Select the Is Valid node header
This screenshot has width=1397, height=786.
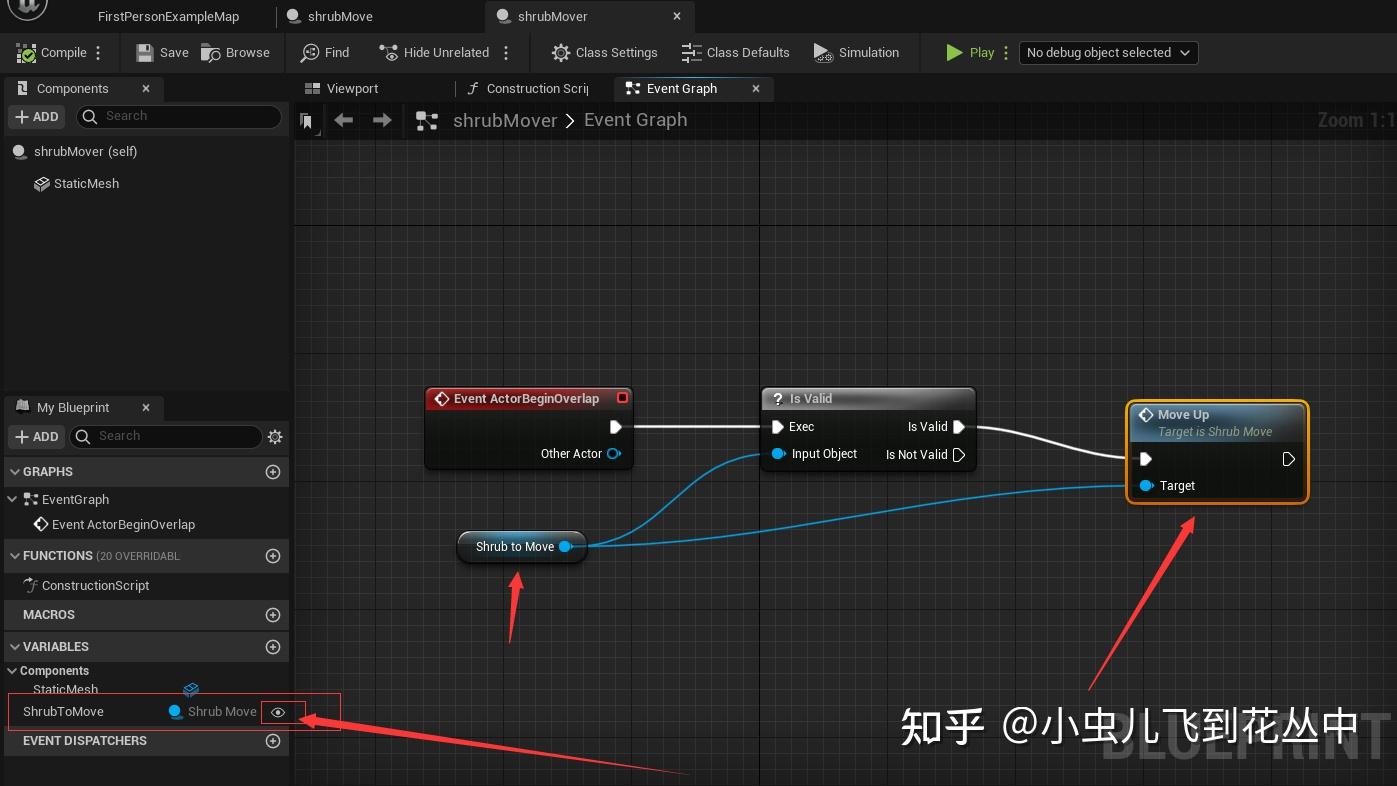(x=868, y=399)
